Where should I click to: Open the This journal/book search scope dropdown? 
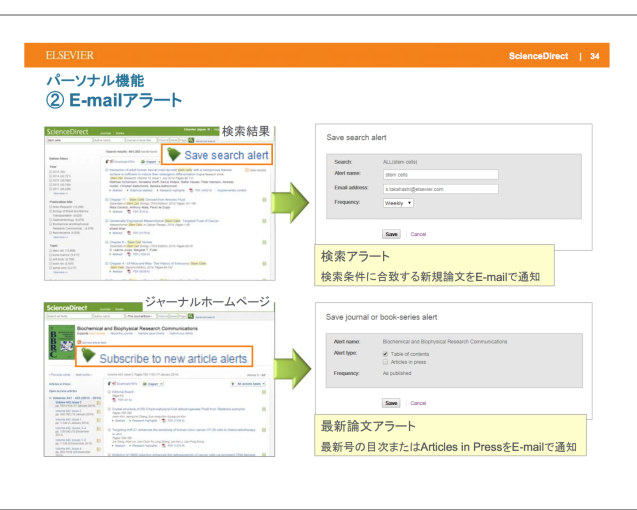click(141, 316)
